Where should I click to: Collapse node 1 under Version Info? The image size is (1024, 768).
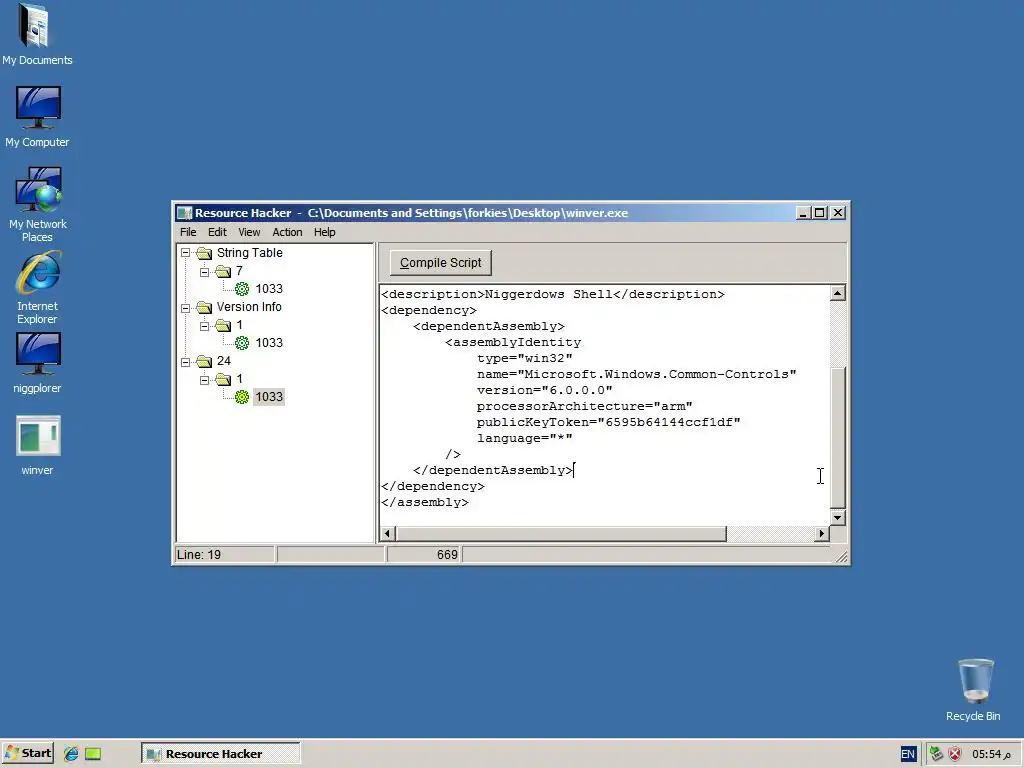coord(204,325)
